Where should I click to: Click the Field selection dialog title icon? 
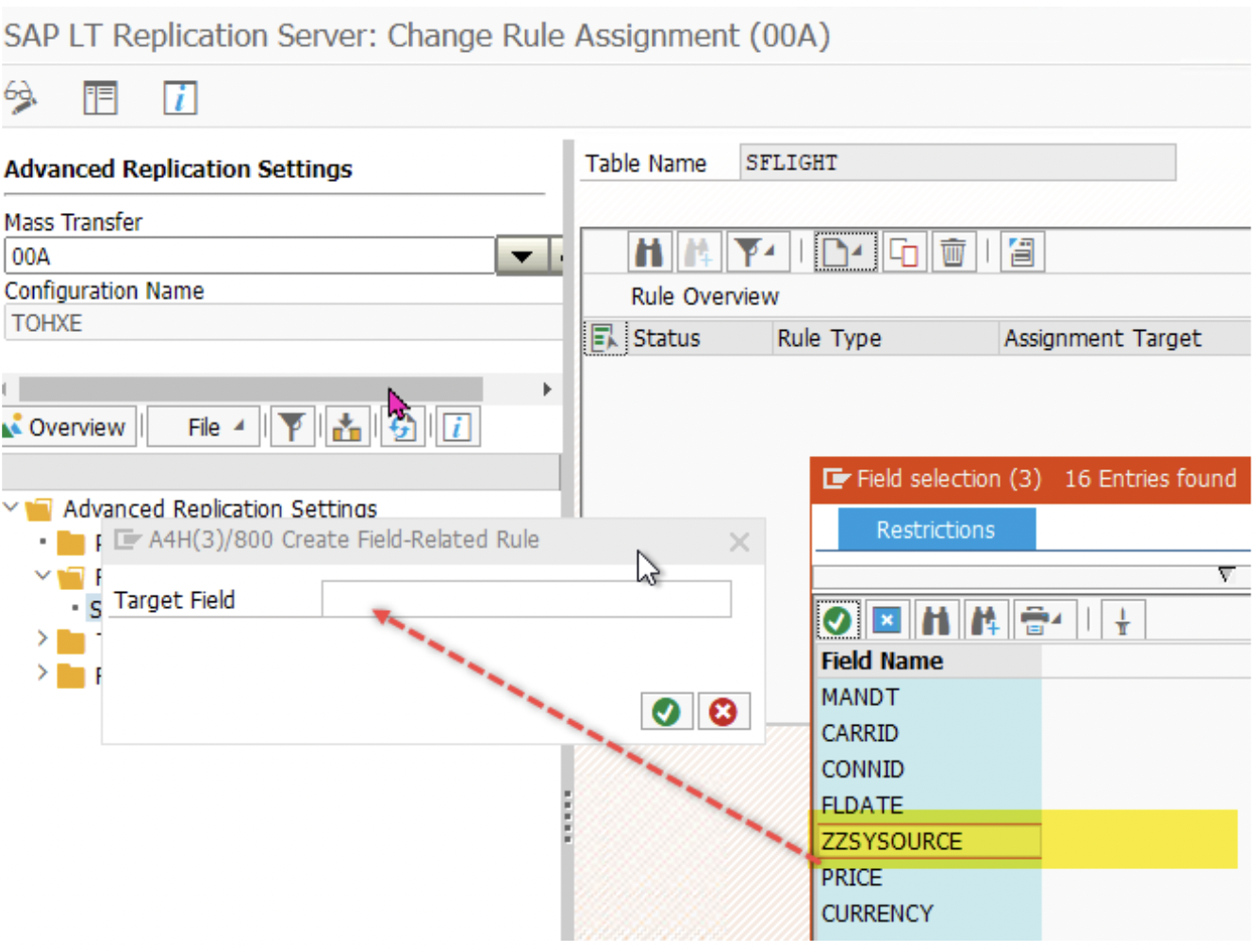click(x=836, y=479)
